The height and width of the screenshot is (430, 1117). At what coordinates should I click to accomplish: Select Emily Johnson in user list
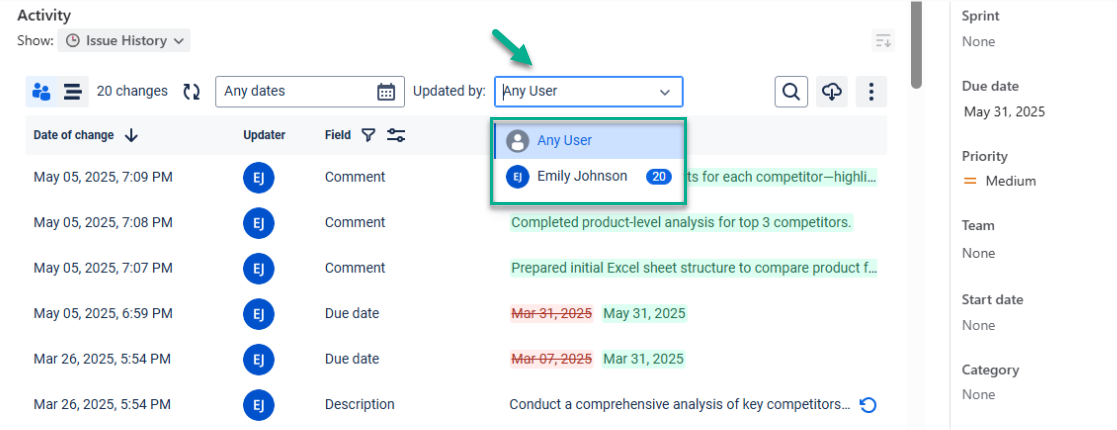[582, 177]
